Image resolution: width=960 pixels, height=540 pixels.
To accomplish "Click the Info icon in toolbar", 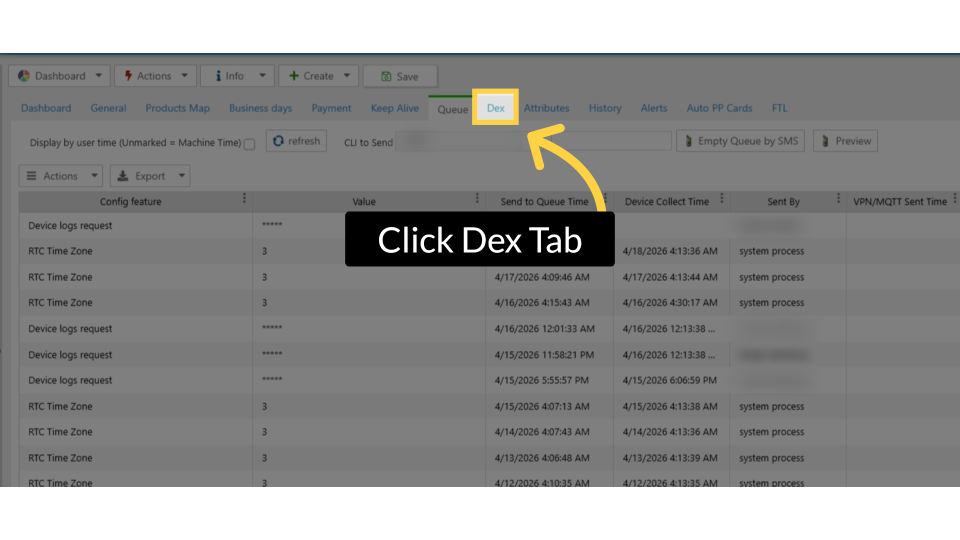I will click(217, 76).
